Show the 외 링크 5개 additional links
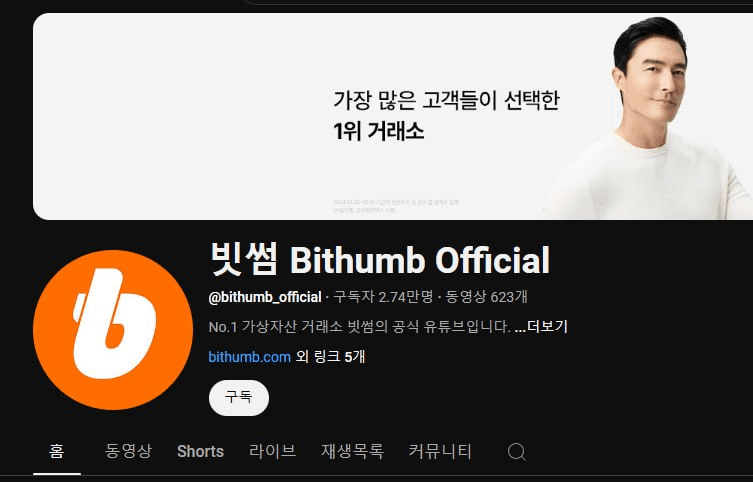 coord(330,357)
